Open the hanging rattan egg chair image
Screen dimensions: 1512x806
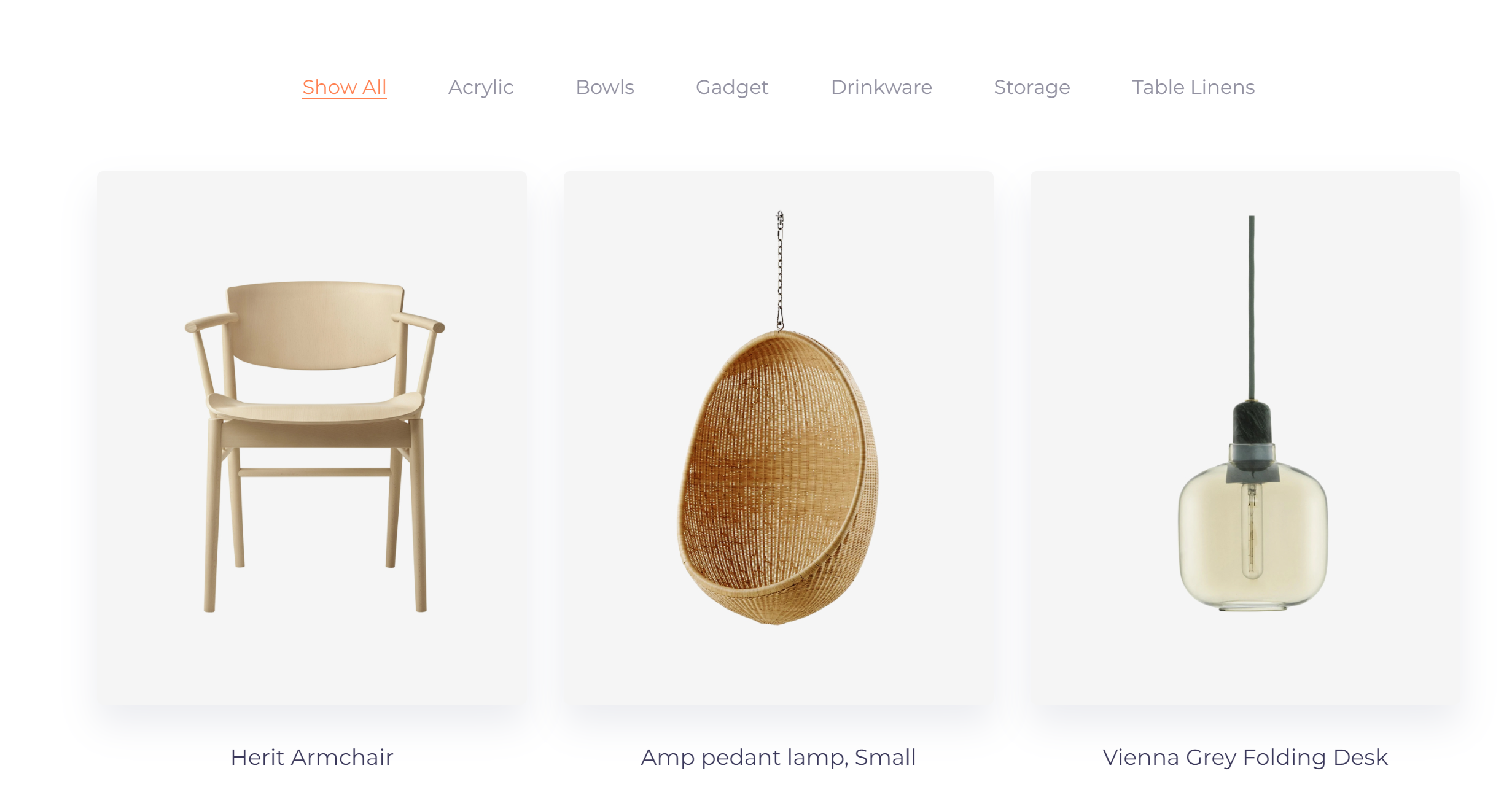[x=779, y=438]
